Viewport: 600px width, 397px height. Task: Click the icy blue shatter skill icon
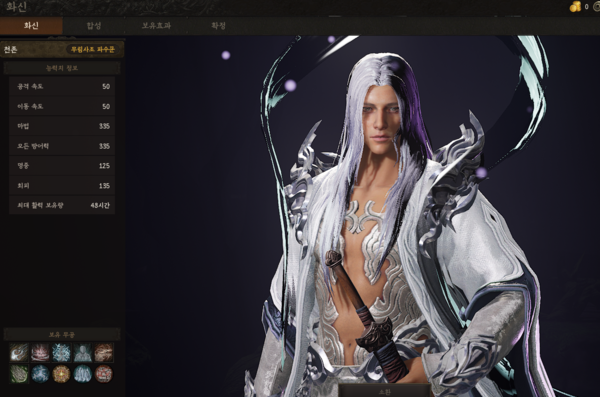pos(61,352)
